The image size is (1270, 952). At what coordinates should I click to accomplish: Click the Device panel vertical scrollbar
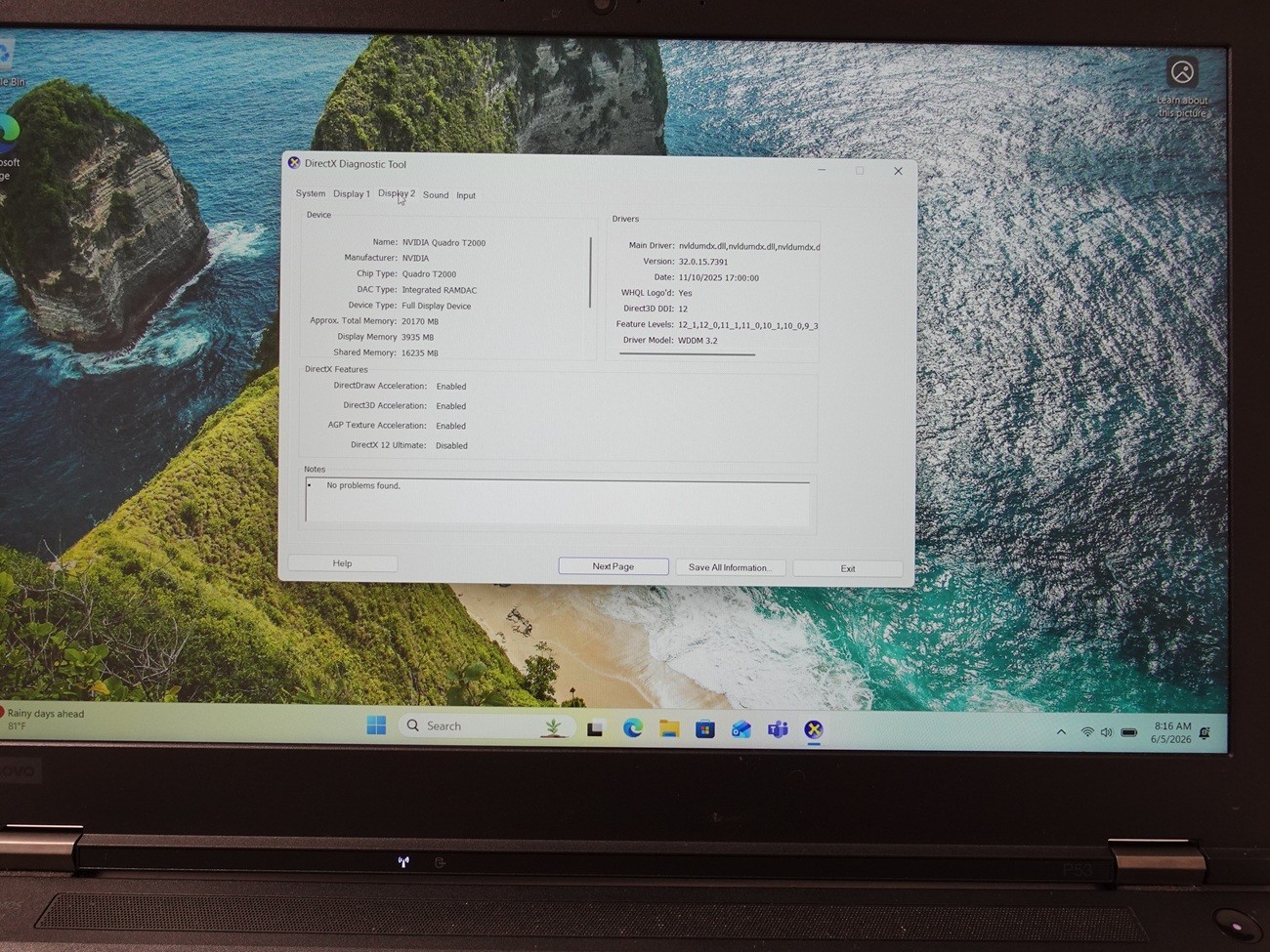tap(590, 272)
